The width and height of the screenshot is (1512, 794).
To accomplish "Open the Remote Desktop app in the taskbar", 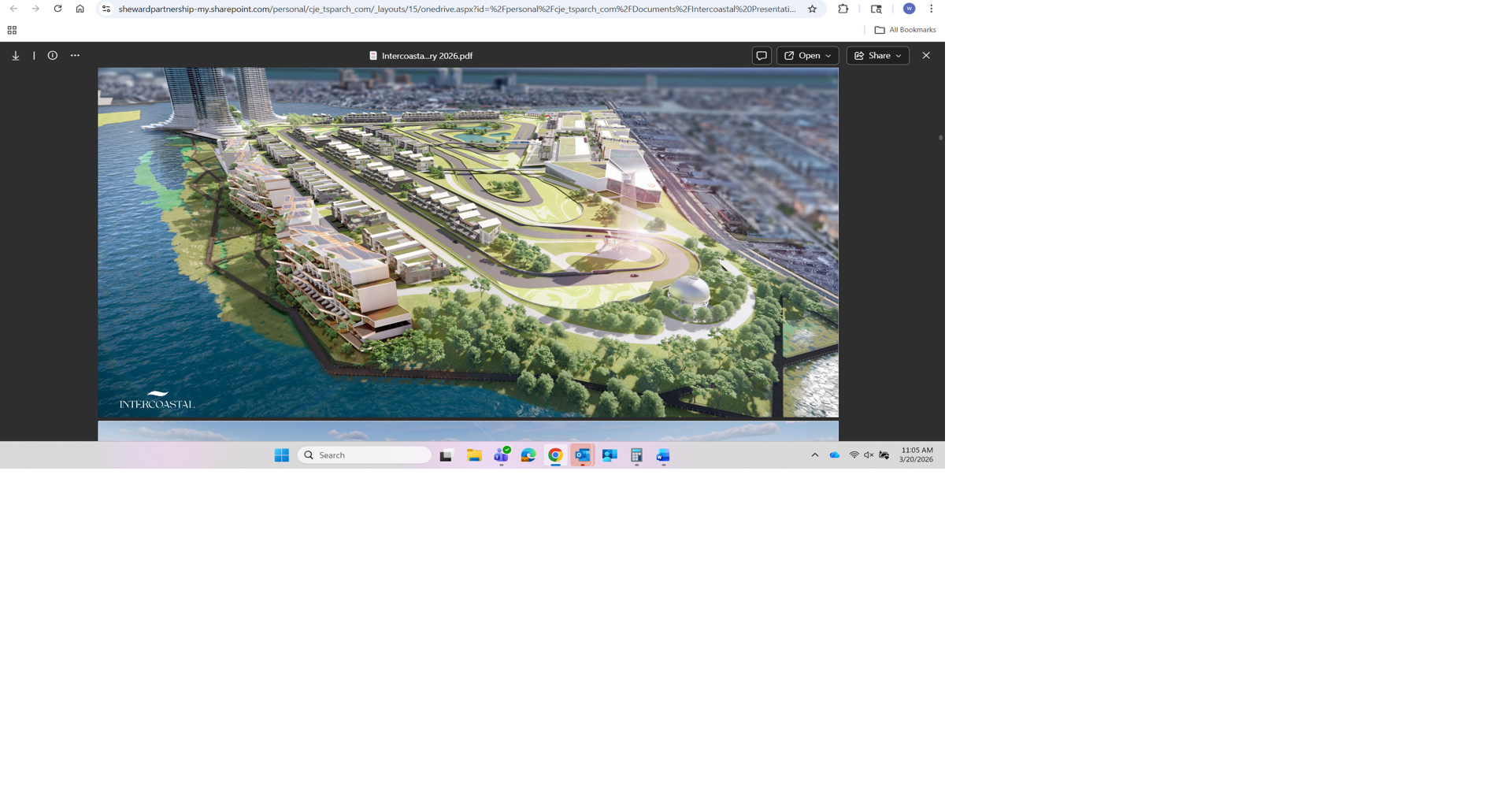I will [610, 455].
